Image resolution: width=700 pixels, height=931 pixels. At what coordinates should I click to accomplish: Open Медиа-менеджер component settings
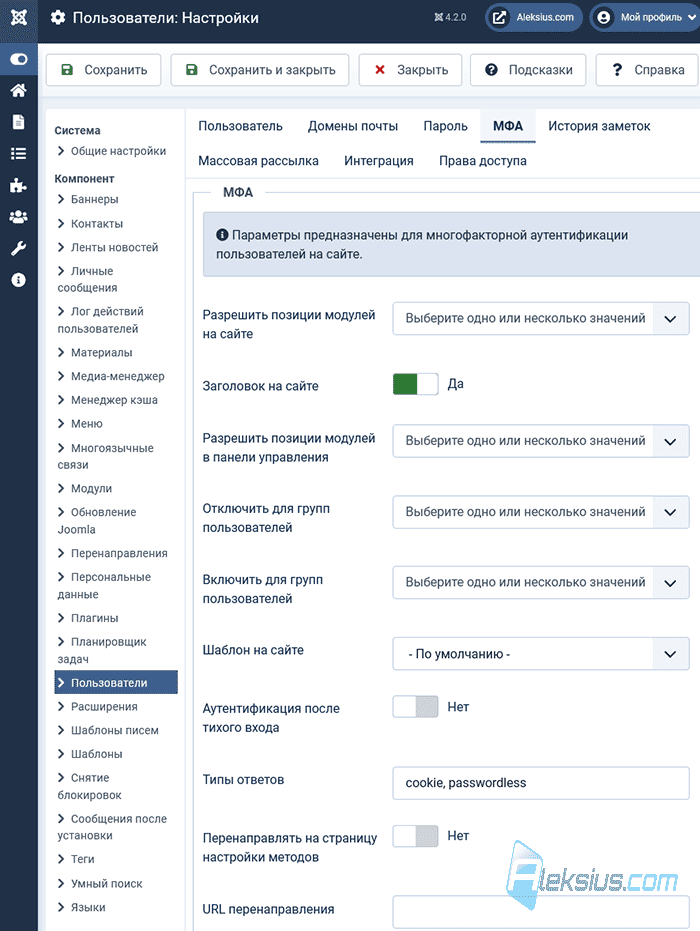[111, 376]
